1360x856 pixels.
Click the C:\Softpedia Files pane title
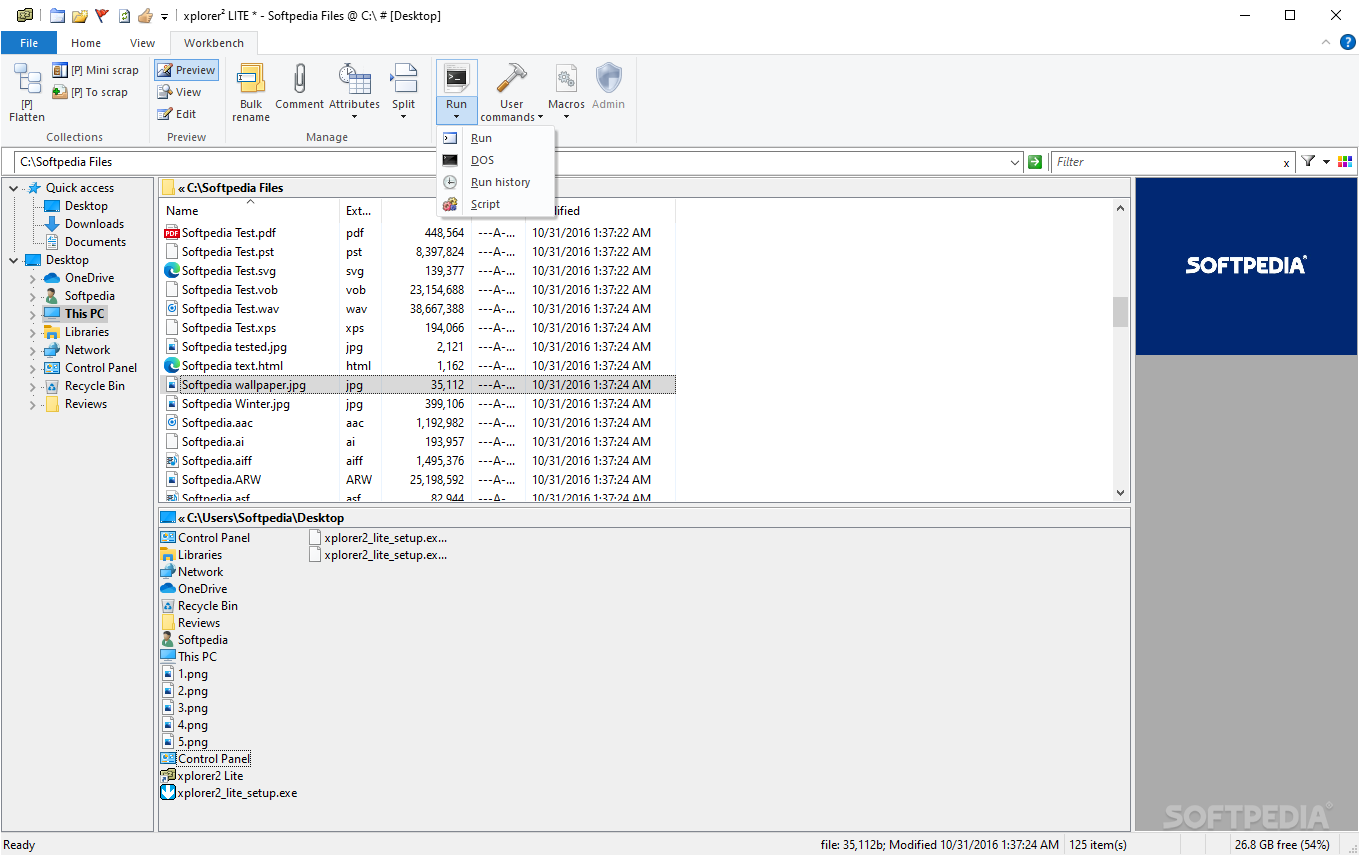pyautogui.click(x=235, y=187)
